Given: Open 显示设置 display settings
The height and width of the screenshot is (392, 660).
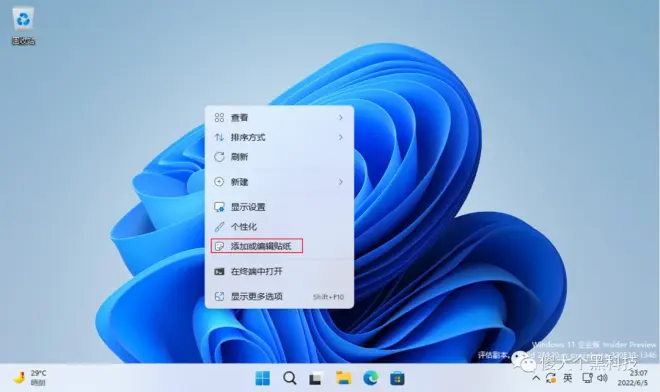Looking at the screenshot, I should (279, 207).
